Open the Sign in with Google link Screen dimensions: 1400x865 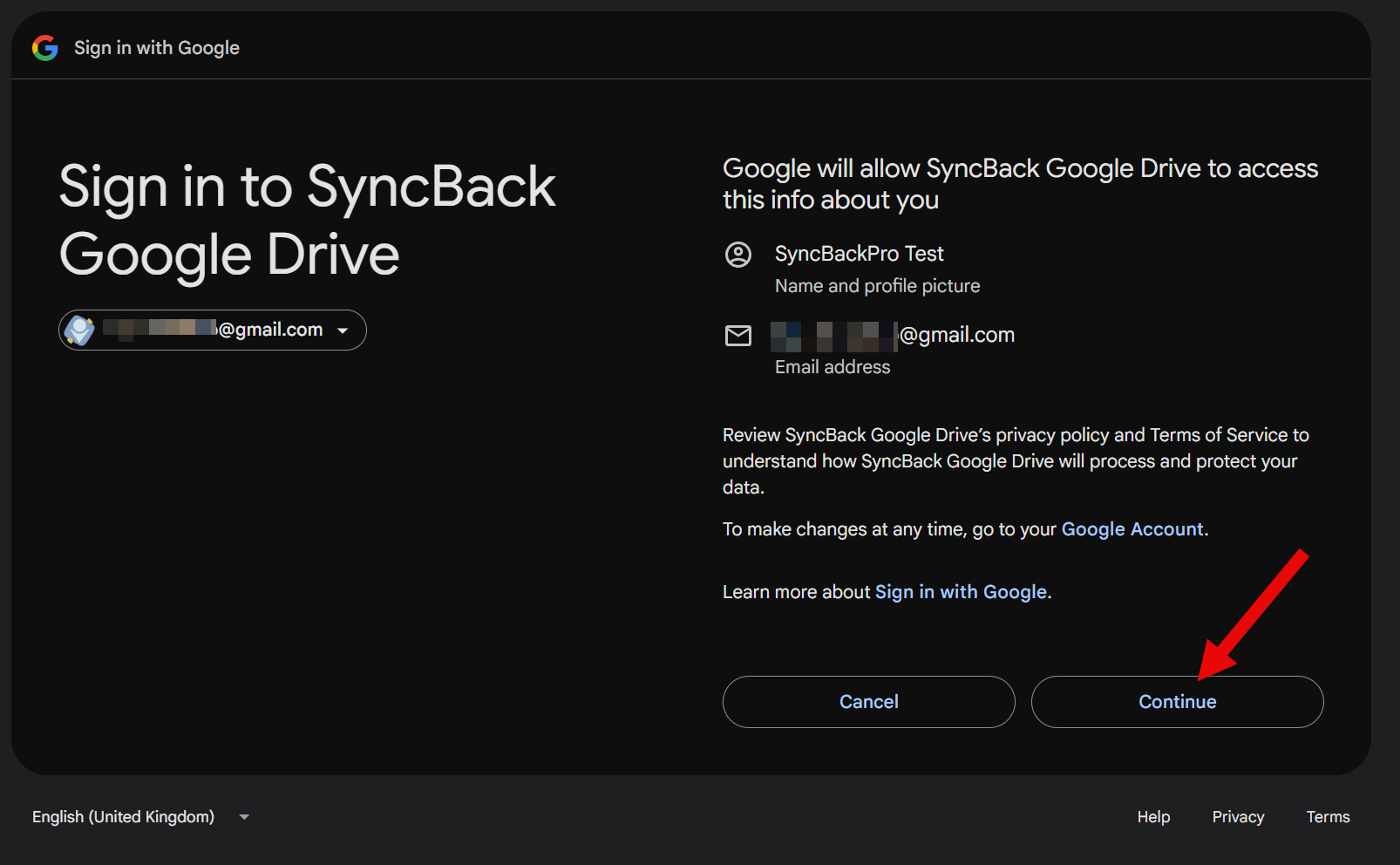(961, 592)
